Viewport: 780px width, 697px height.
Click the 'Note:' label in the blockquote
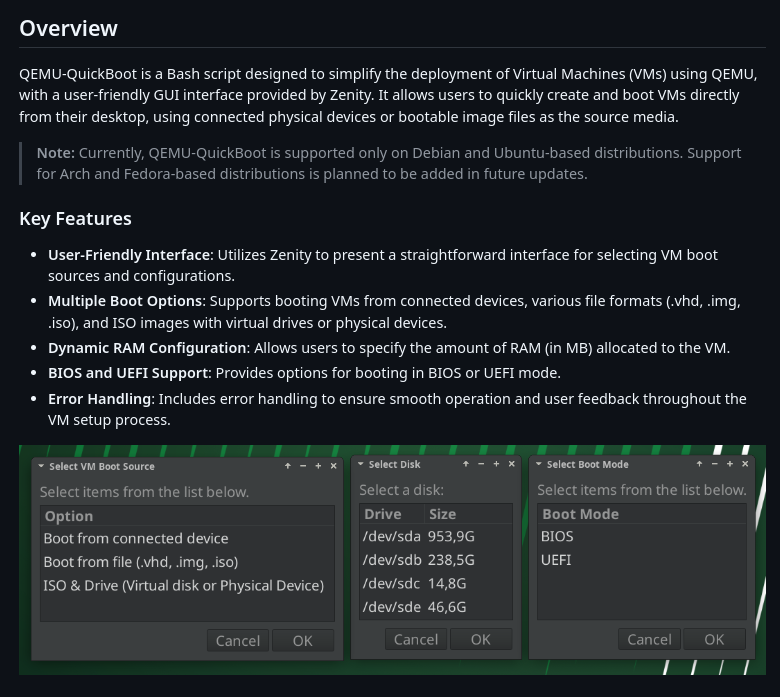coord(56,153)
